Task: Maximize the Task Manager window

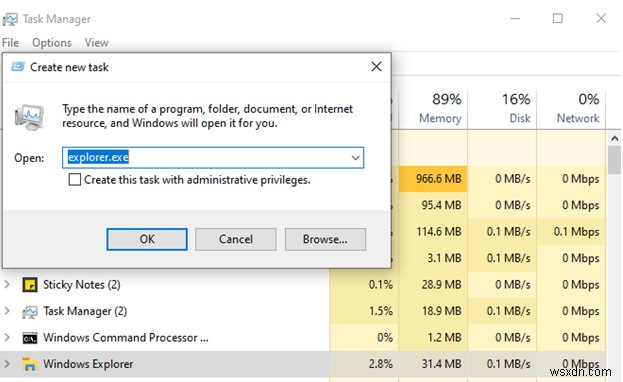Action: (x=558, y=18)
